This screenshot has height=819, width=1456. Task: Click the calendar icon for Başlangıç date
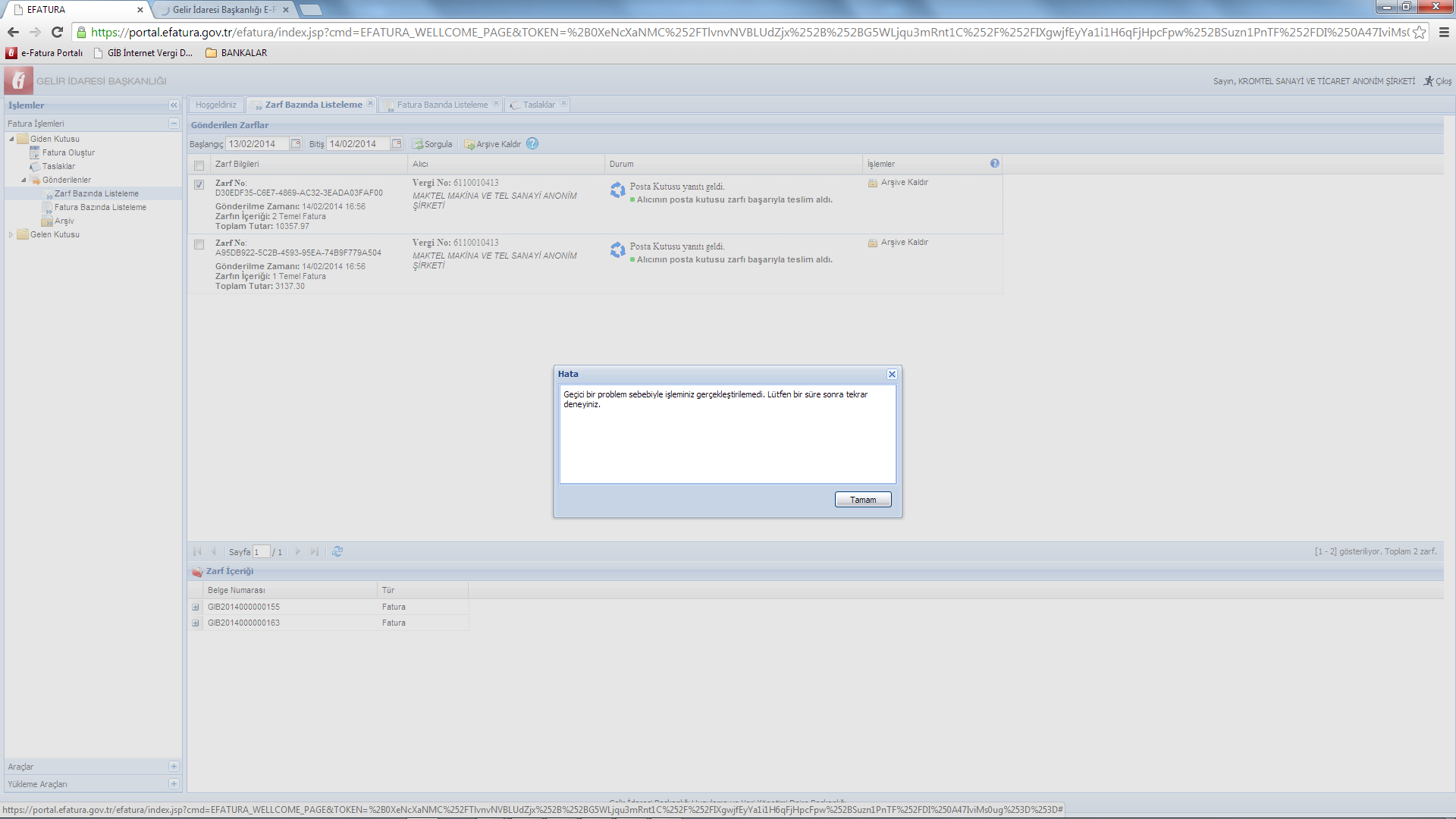(296, 143)
